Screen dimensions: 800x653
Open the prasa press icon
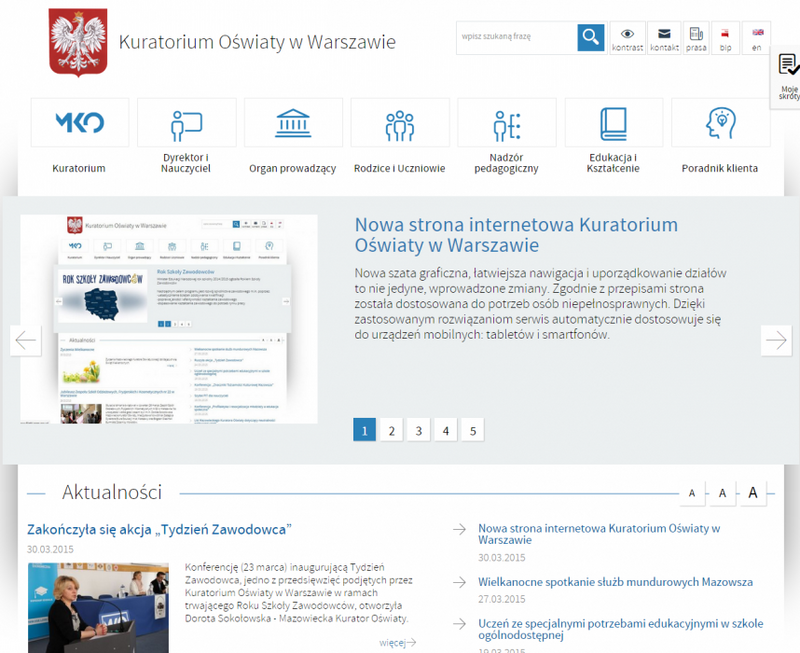pyautogui.click(x=696, y=38)
